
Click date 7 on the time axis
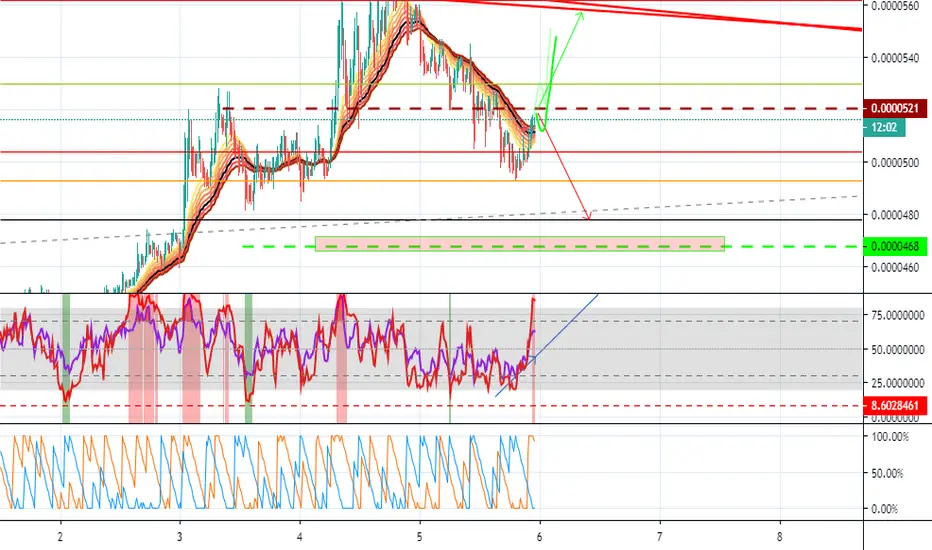coord(660,537)
